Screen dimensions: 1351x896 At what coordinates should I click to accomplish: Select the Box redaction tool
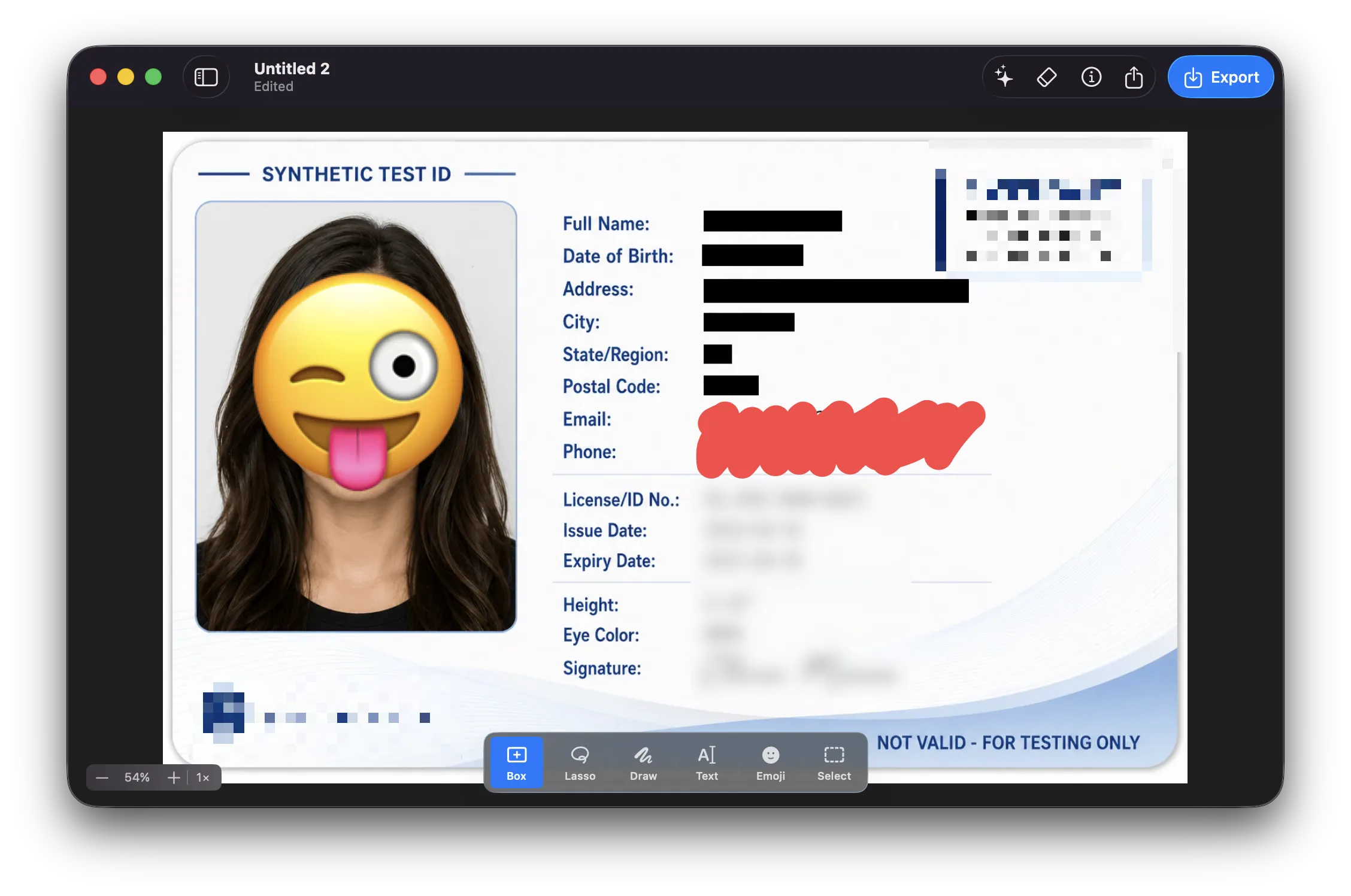point(517,762)
